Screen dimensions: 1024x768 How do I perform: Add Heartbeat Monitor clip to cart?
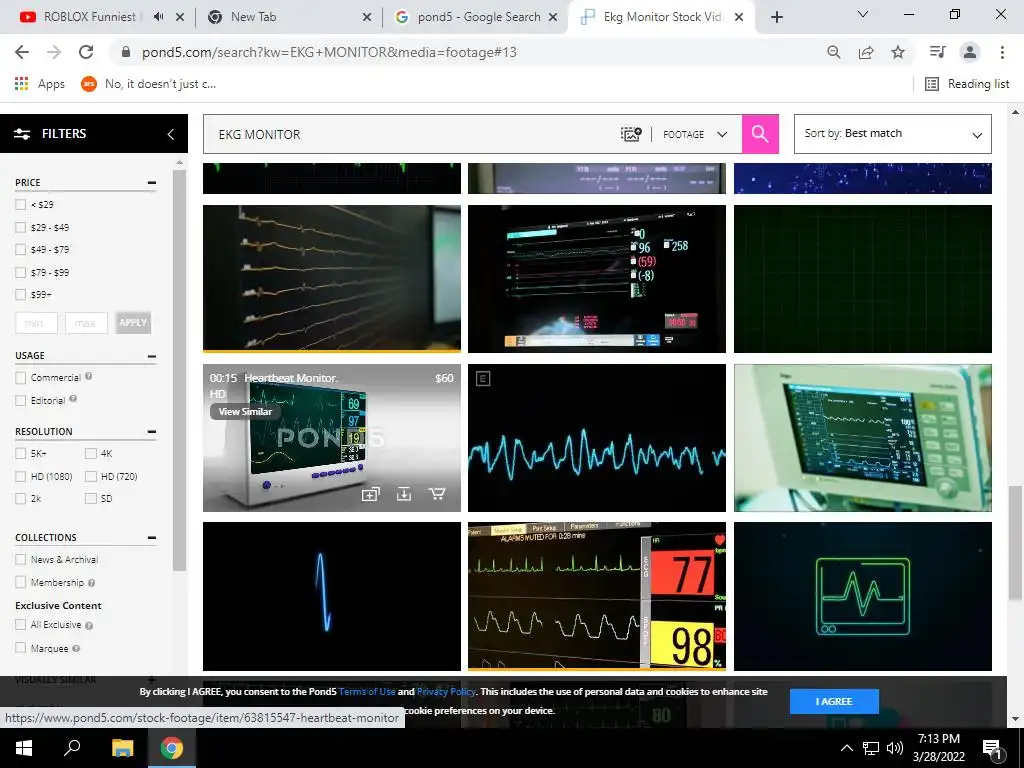pyautogui.click(x=437, y=494)
